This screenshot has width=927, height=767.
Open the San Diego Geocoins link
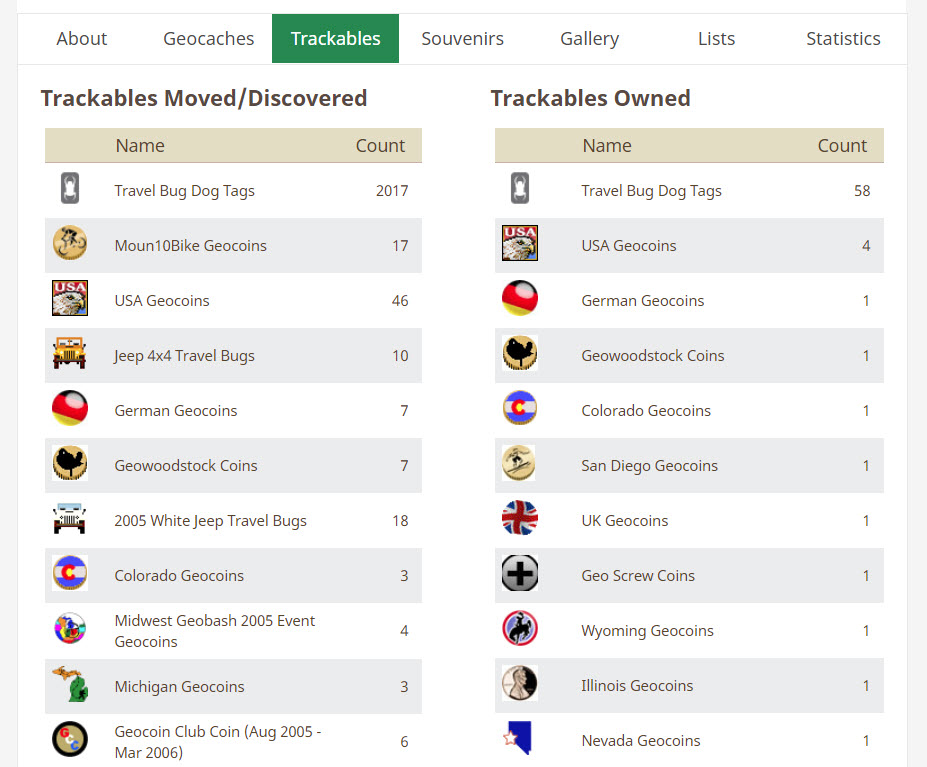(x=649, y=466)
